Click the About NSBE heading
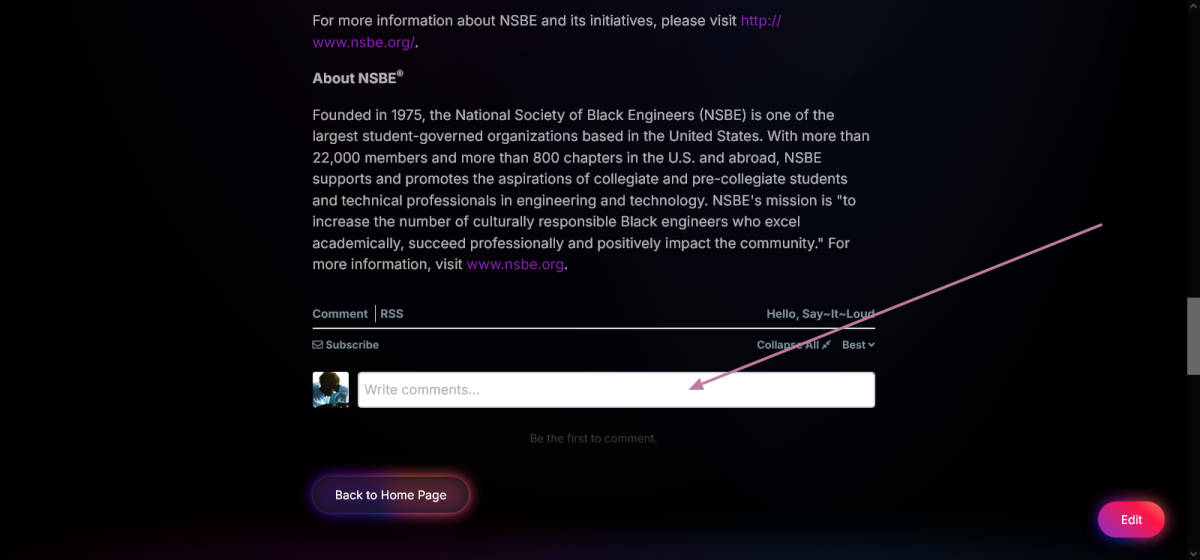This screenshot has height=560, width=1200. [x=358, y=78]
